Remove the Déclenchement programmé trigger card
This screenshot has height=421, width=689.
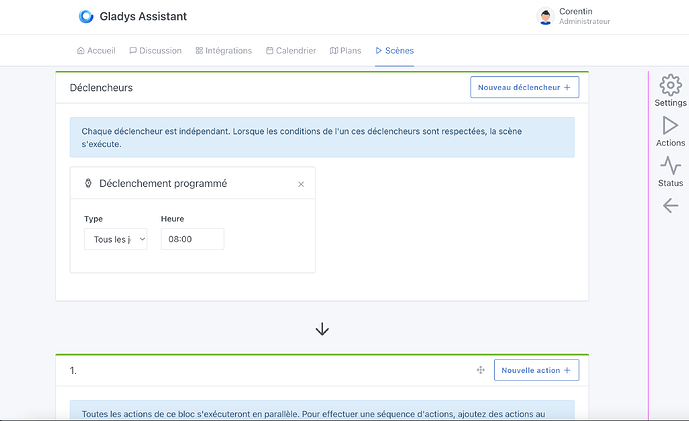tap(301, 184)
